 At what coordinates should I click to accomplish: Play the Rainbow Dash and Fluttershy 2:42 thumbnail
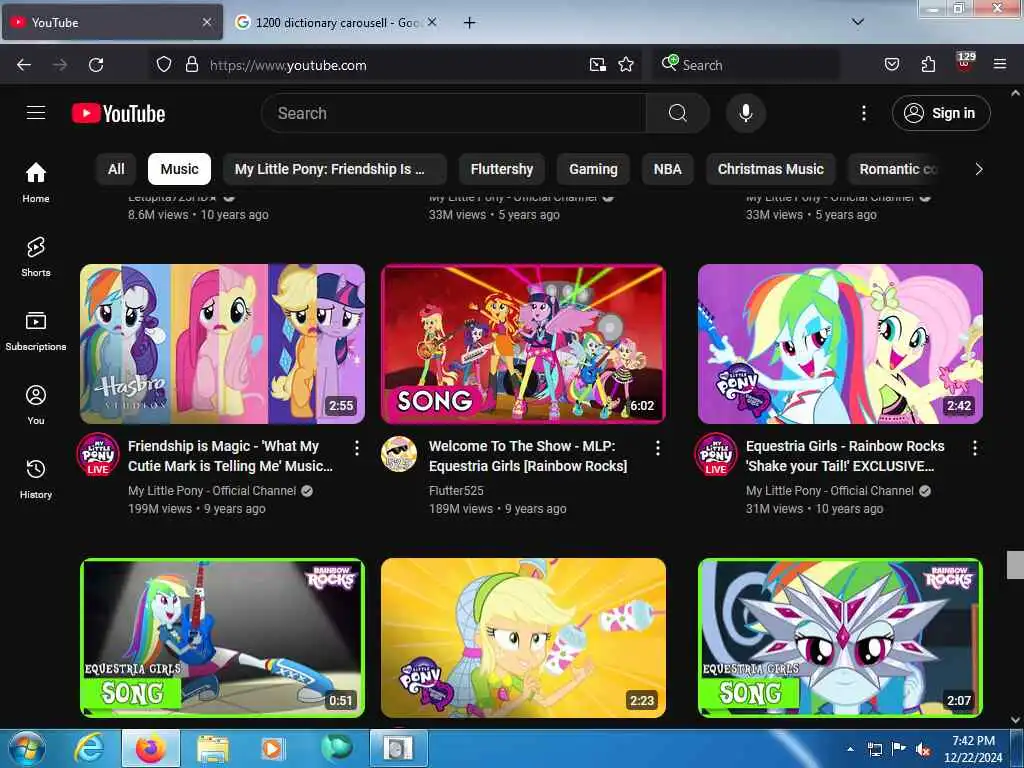tap(840, 344)
